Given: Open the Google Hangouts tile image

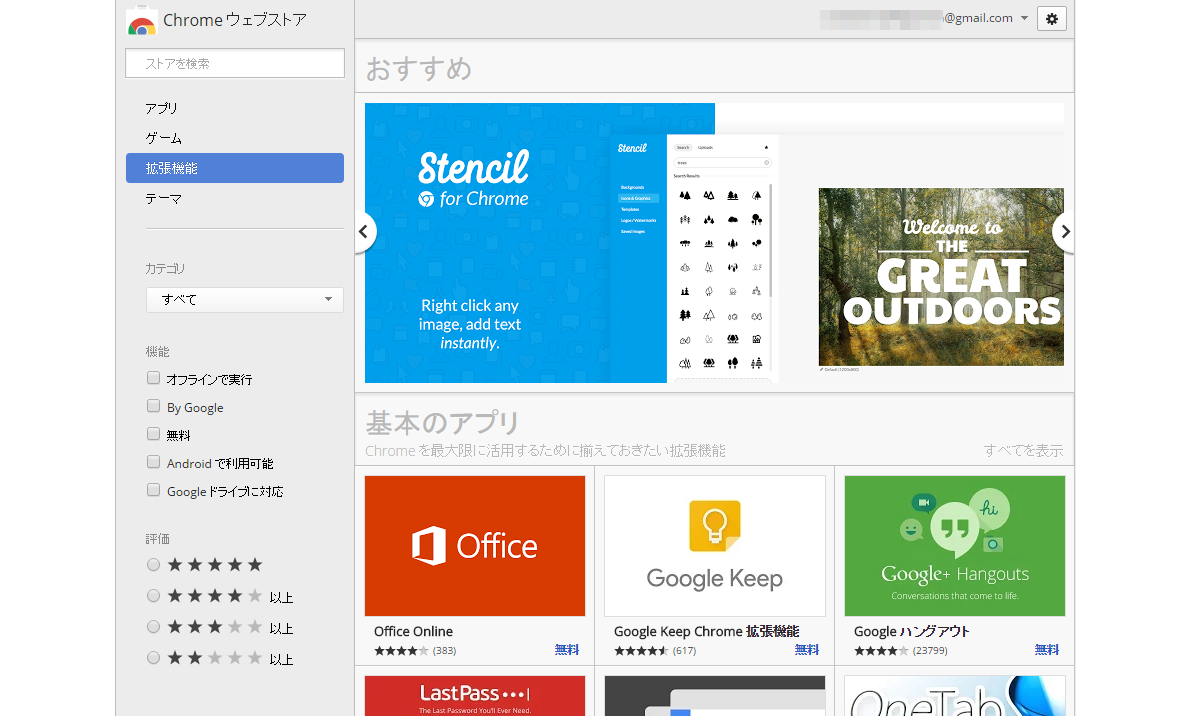Looking at the screenshot, I should tap(954, 545).
